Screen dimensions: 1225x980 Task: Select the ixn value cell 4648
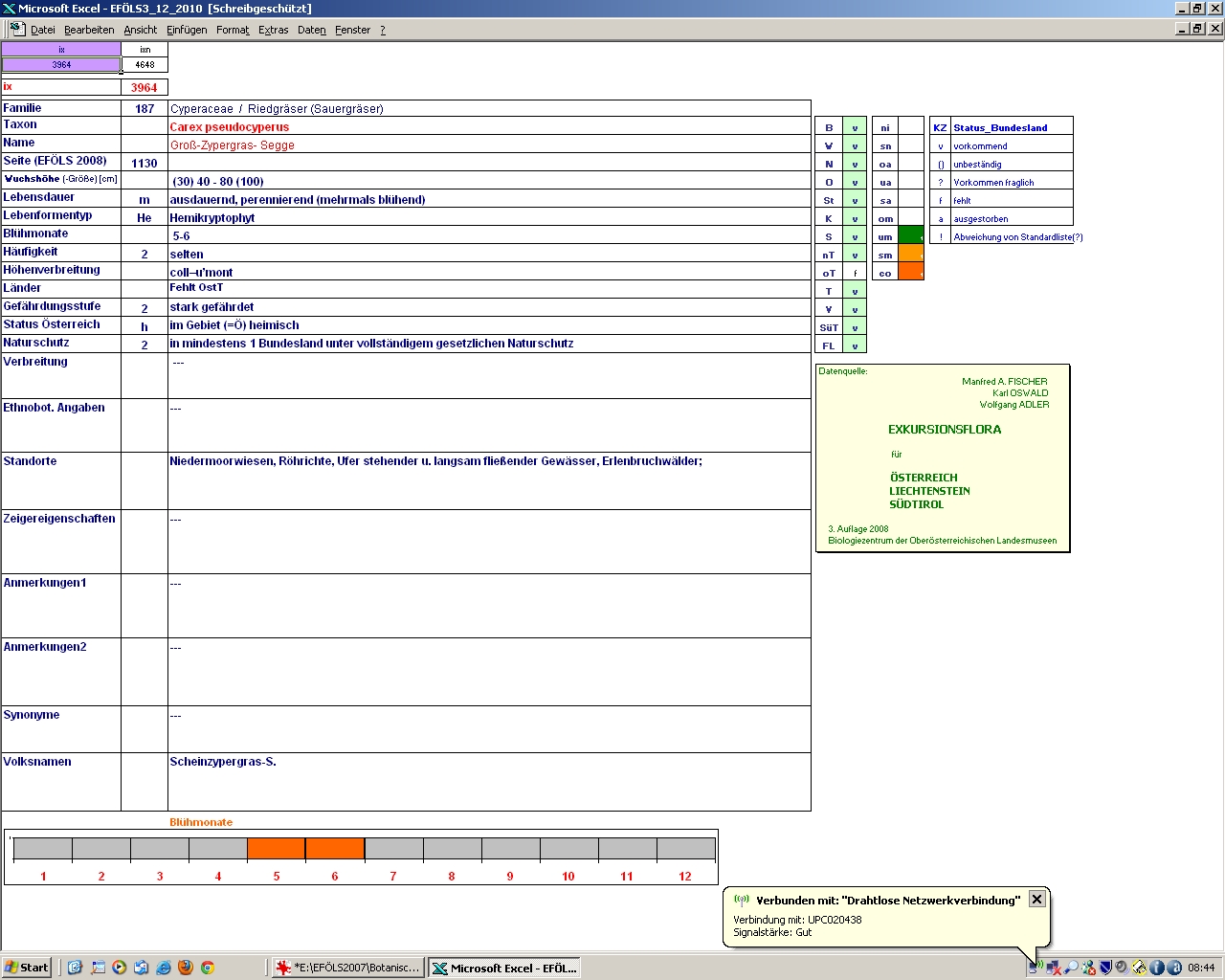(x=145, y=65)
